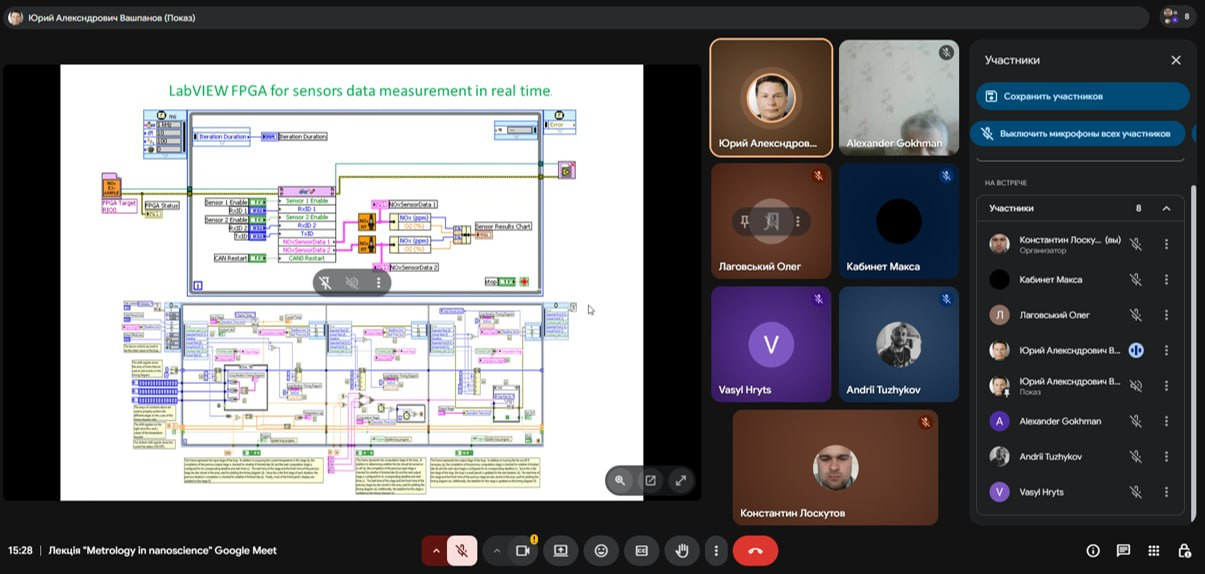Pin Лаговський Олег tile
The width and height of the screenshot is (1205, 574).
click(x=744, y=221)
